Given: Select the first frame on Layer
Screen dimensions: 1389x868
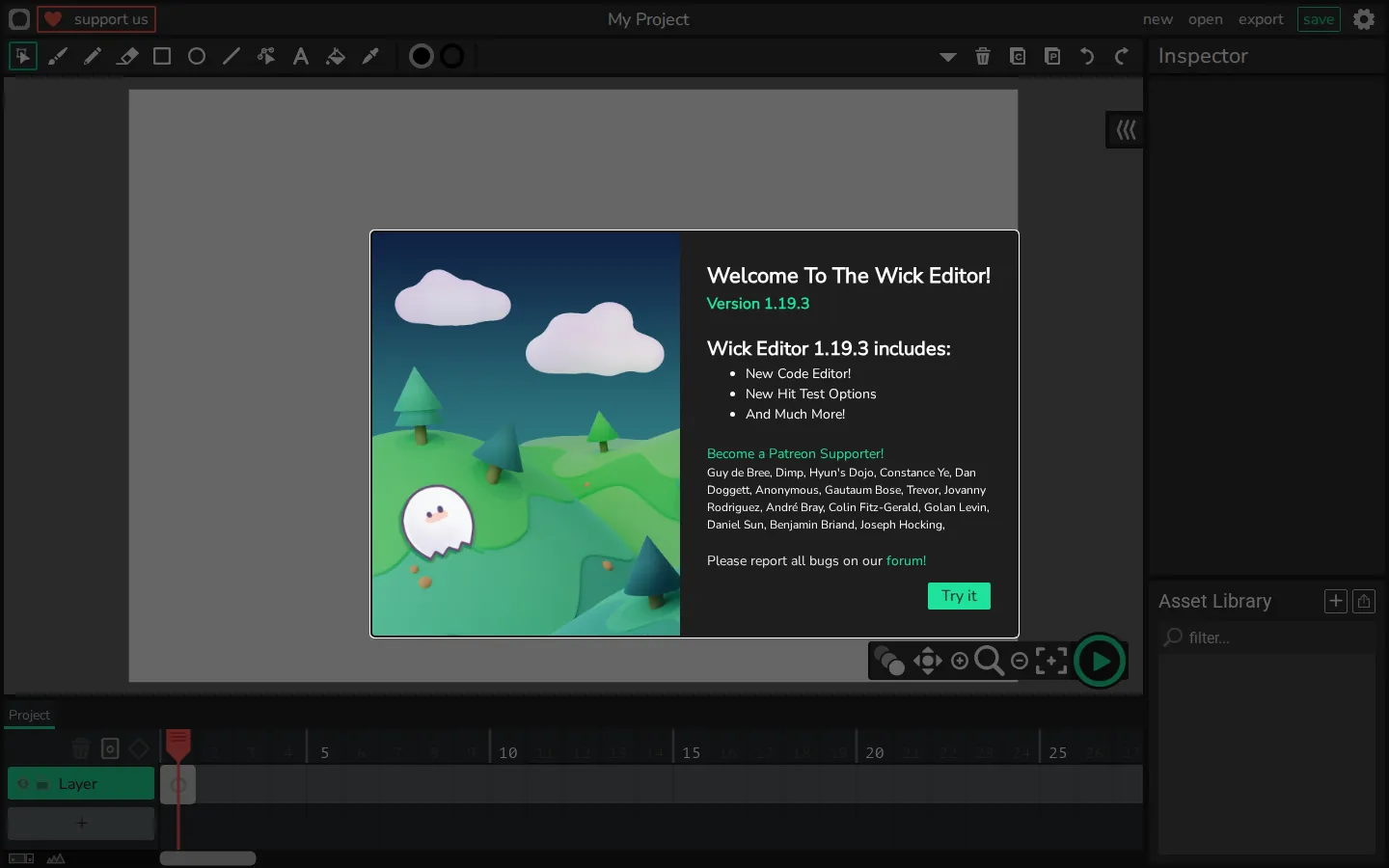Looking at the screenshot, I should click(x=178, y=785).
